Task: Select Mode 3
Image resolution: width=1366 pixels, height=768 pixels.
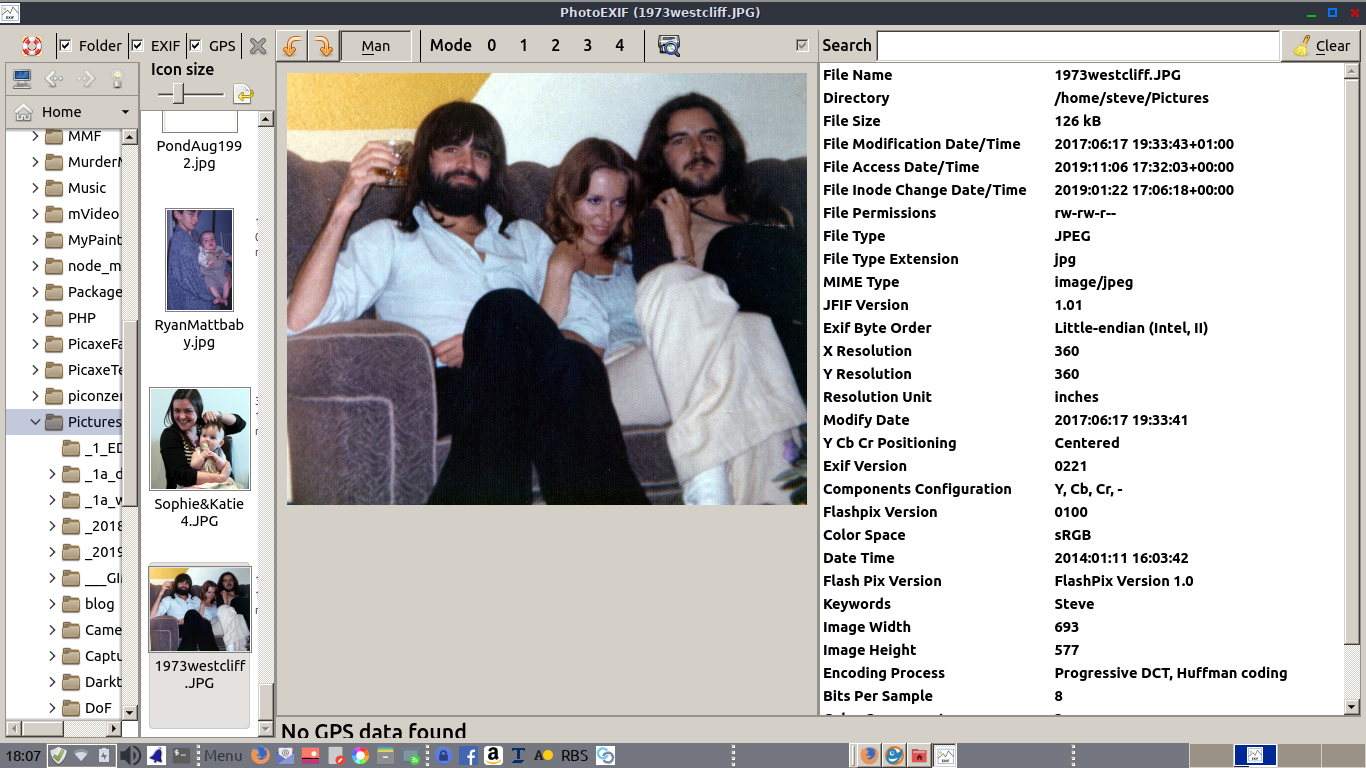Action: (587, 45)
